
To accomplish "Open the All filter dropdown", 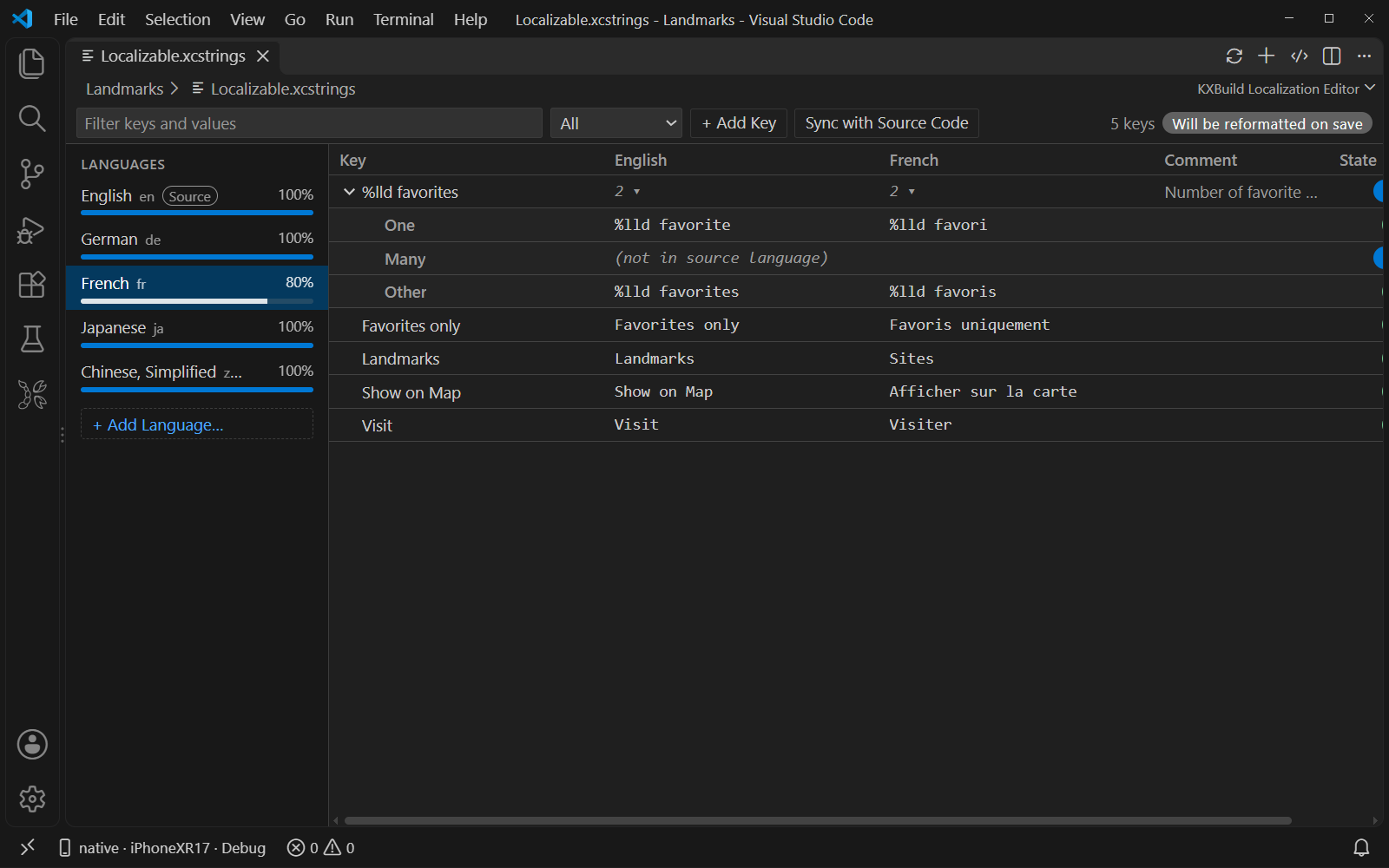I will click(616, 123).
